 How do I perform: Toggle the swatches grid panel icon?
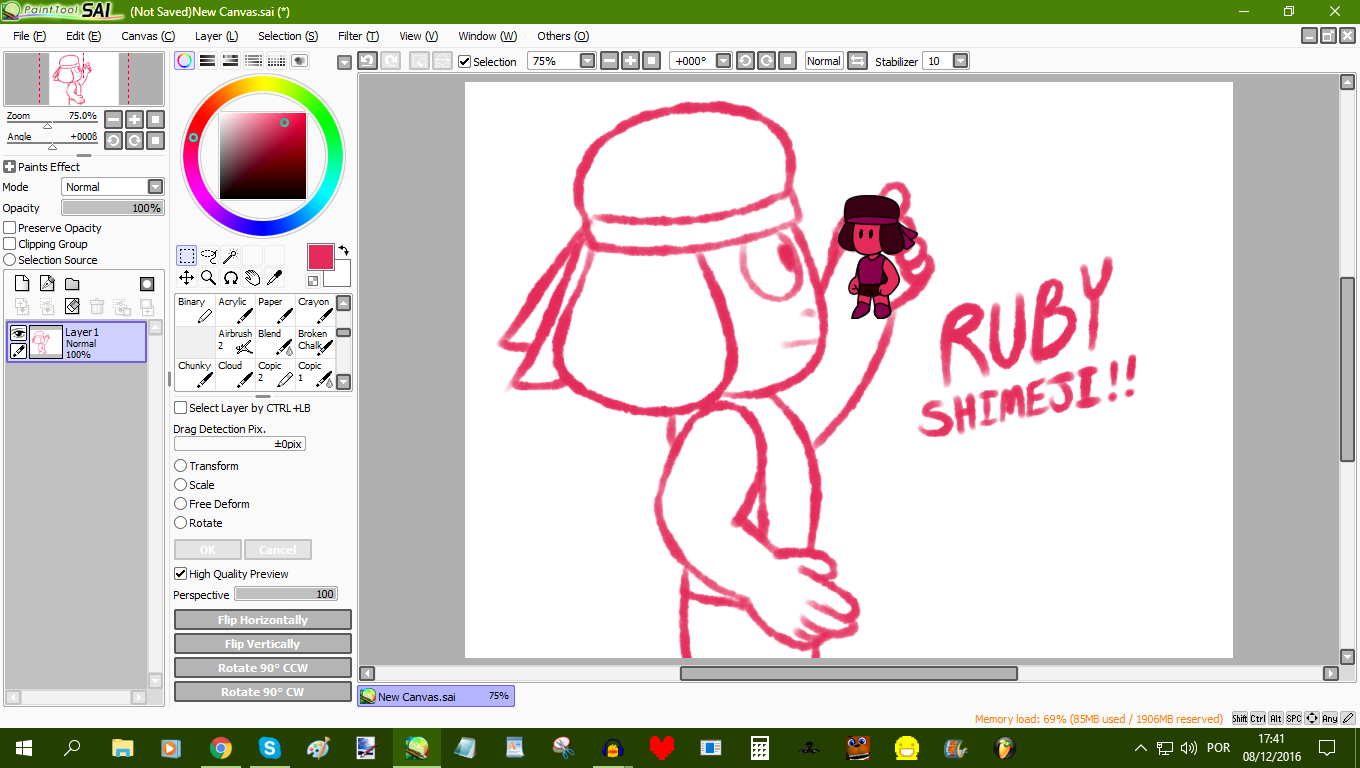coord(276,61)
